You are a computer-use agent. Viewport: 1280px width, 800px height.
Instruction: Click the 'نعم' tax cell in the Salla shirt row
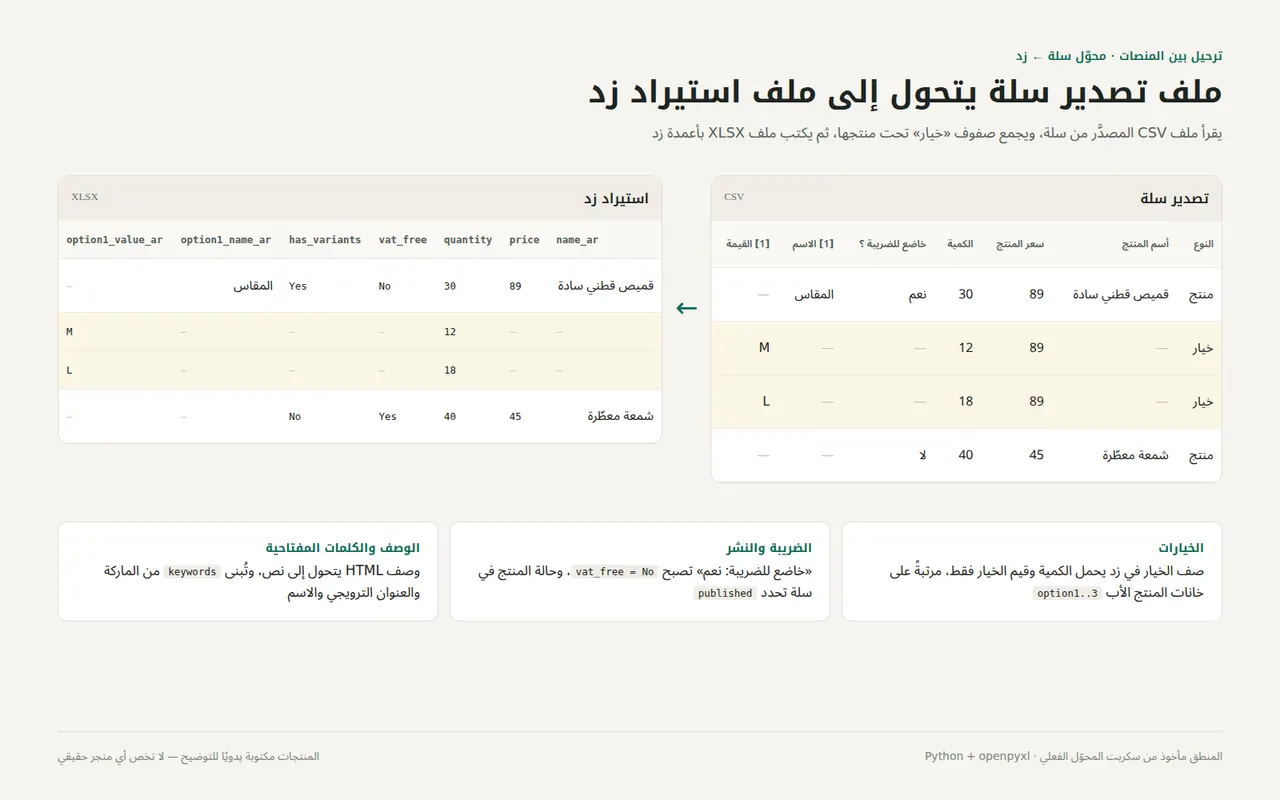(917, 294)
